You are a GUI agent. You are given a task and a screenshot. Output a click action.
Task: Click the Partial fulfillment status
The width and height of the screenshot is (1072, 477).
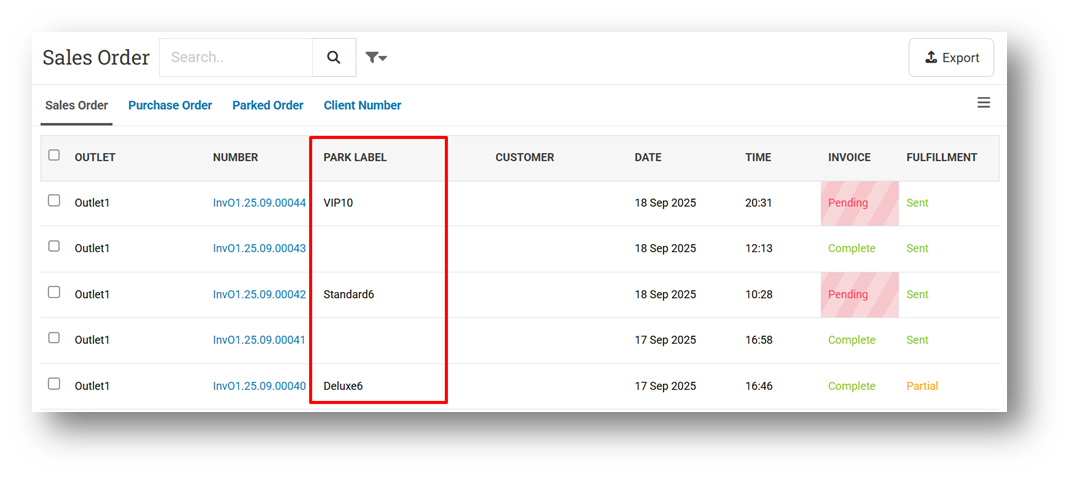tap(922, 386)
